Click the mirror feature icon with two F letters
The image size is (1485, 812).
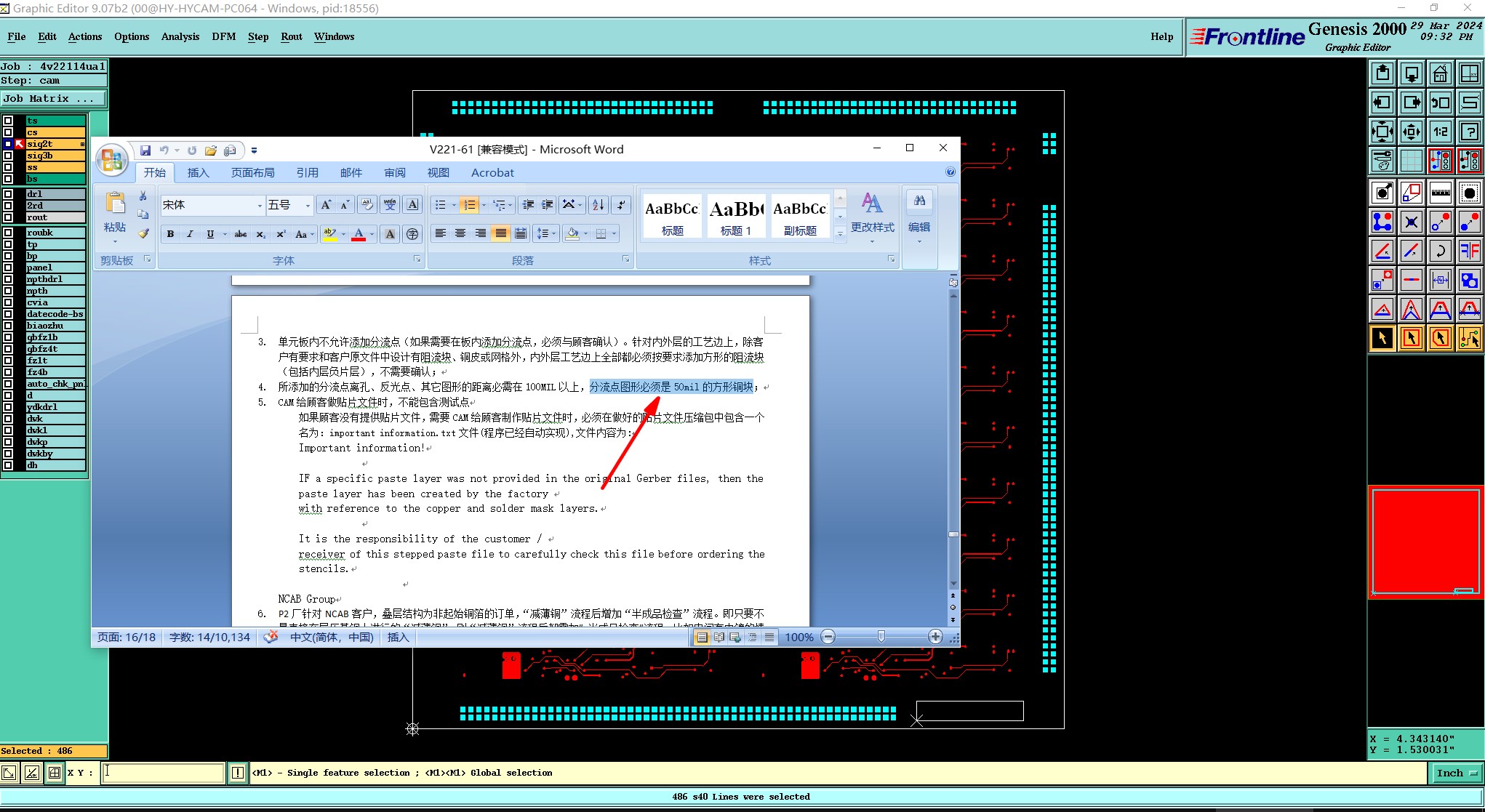pos(1469,251)
